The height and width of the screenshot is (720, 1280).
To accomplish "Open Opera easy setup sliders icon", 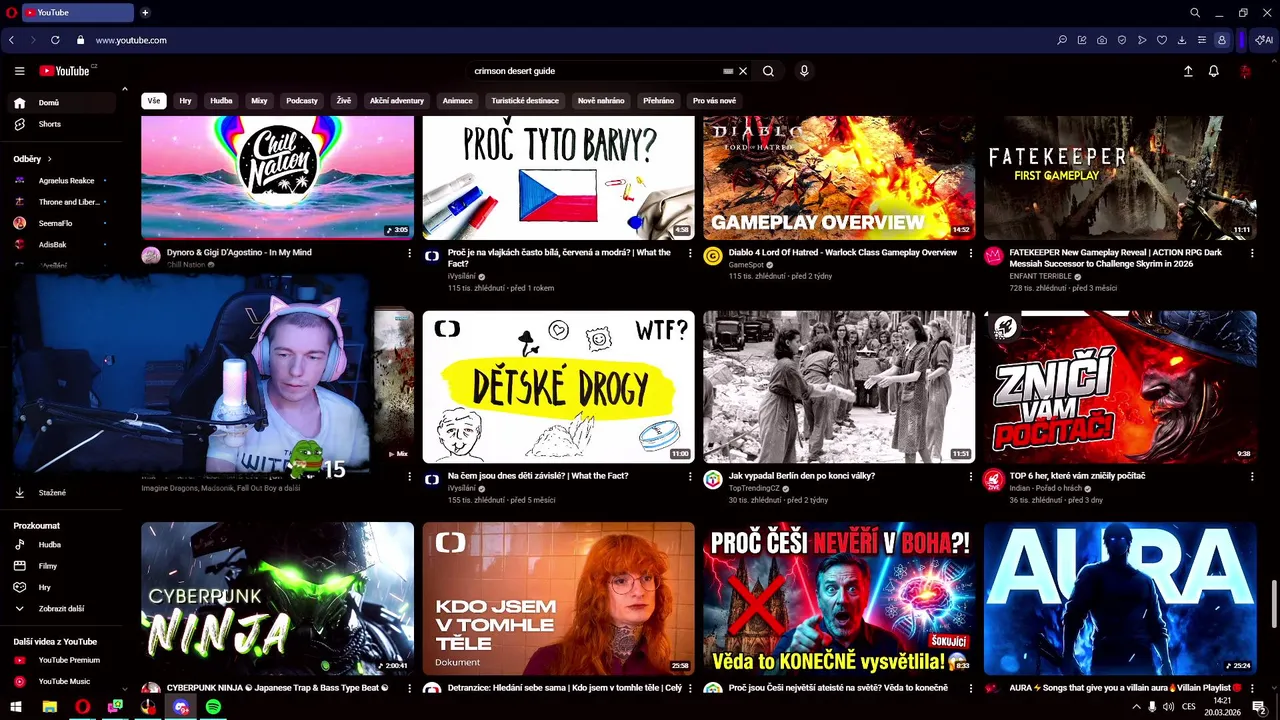I will 1201,40.
